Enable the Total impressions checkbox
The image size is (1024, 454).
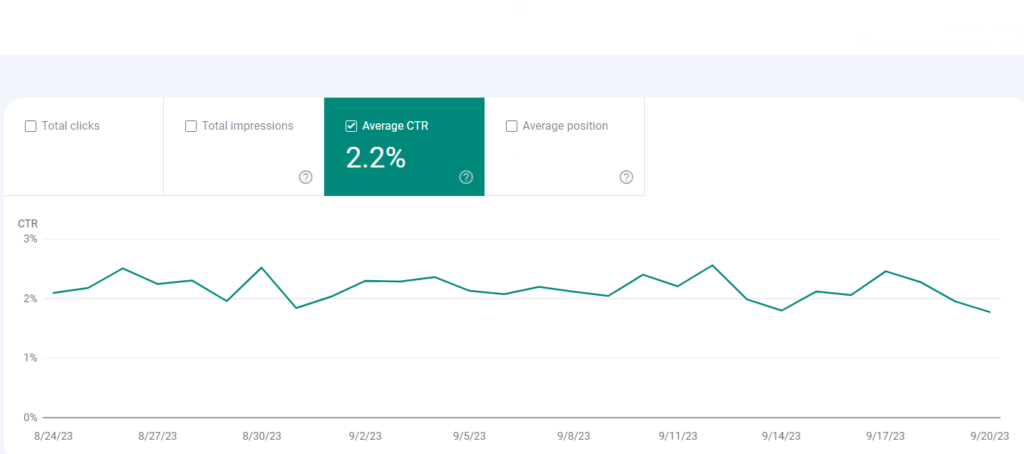191,126
